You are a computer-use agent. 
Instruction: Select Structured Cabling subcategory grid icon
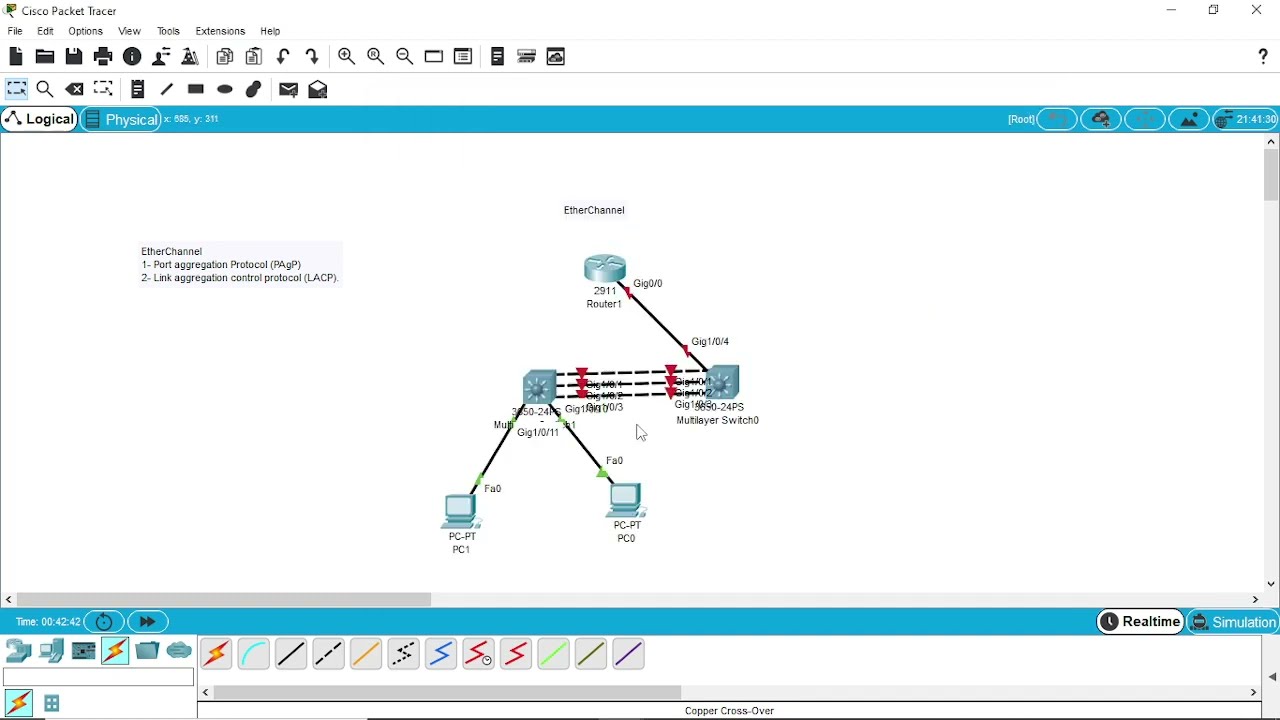52,704
